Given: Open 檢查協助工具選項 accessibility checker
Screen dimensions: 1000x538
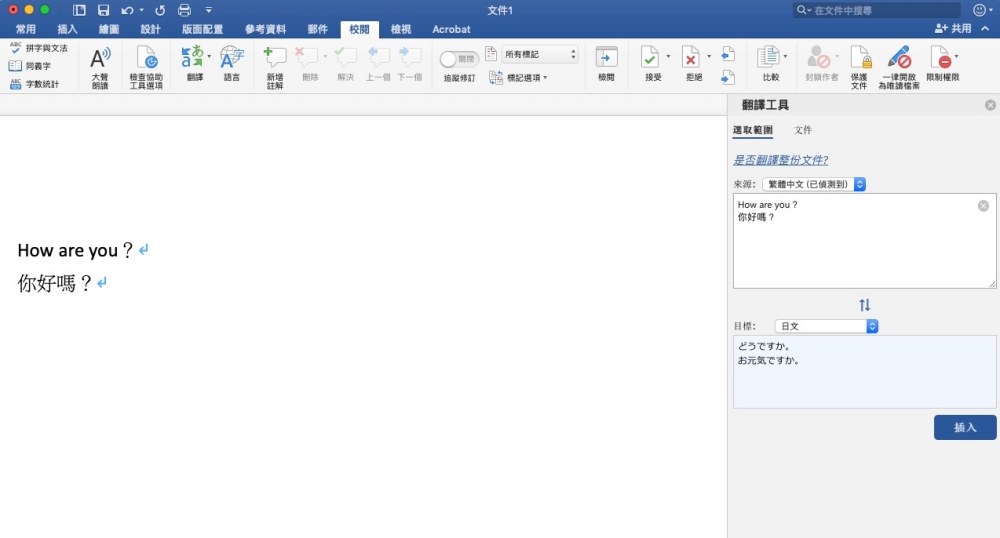Looking at the screenshot, I should click(x=146, y=60).
